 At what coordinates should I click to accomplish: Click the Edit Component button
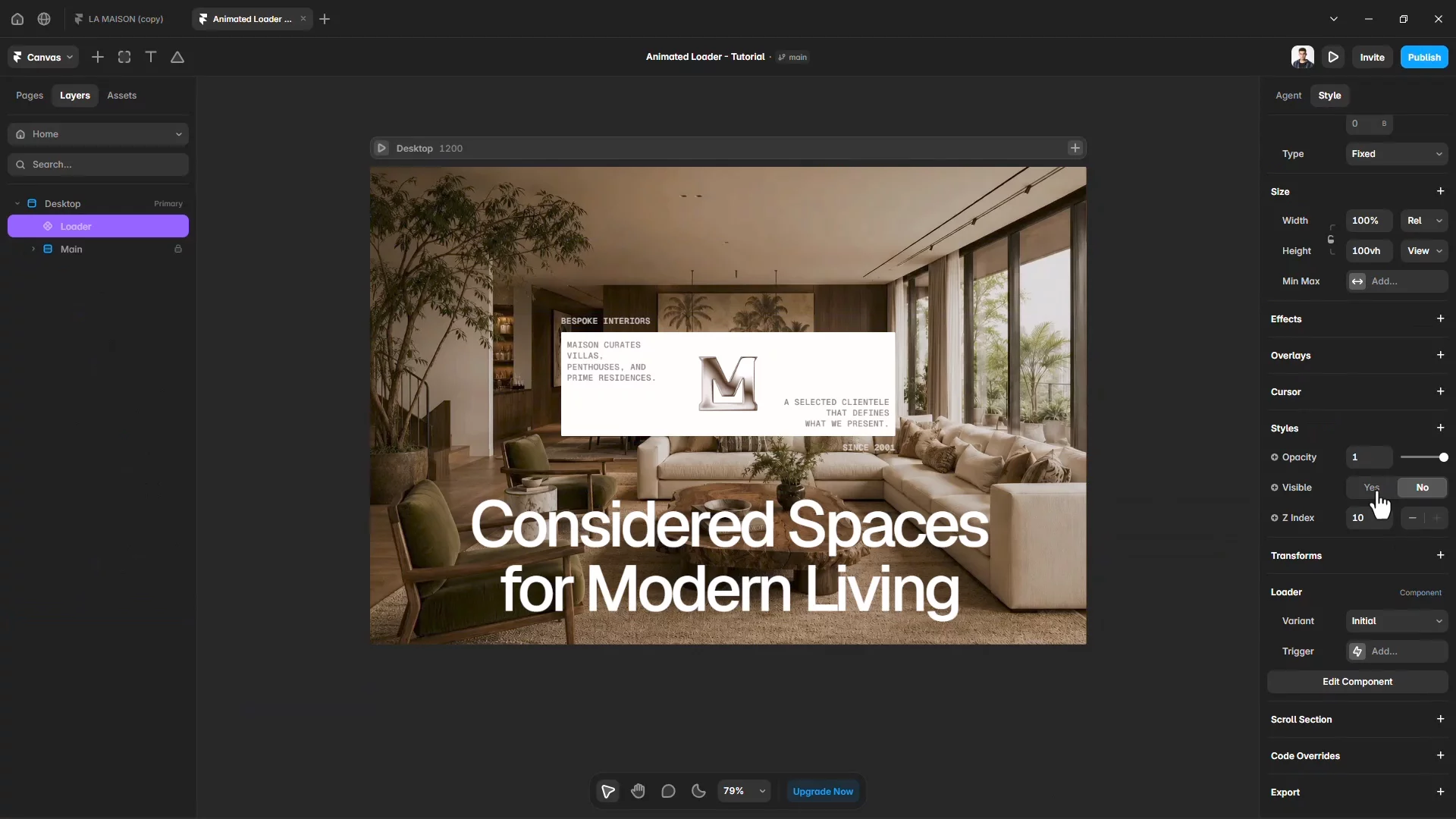tap(1357, 682)
